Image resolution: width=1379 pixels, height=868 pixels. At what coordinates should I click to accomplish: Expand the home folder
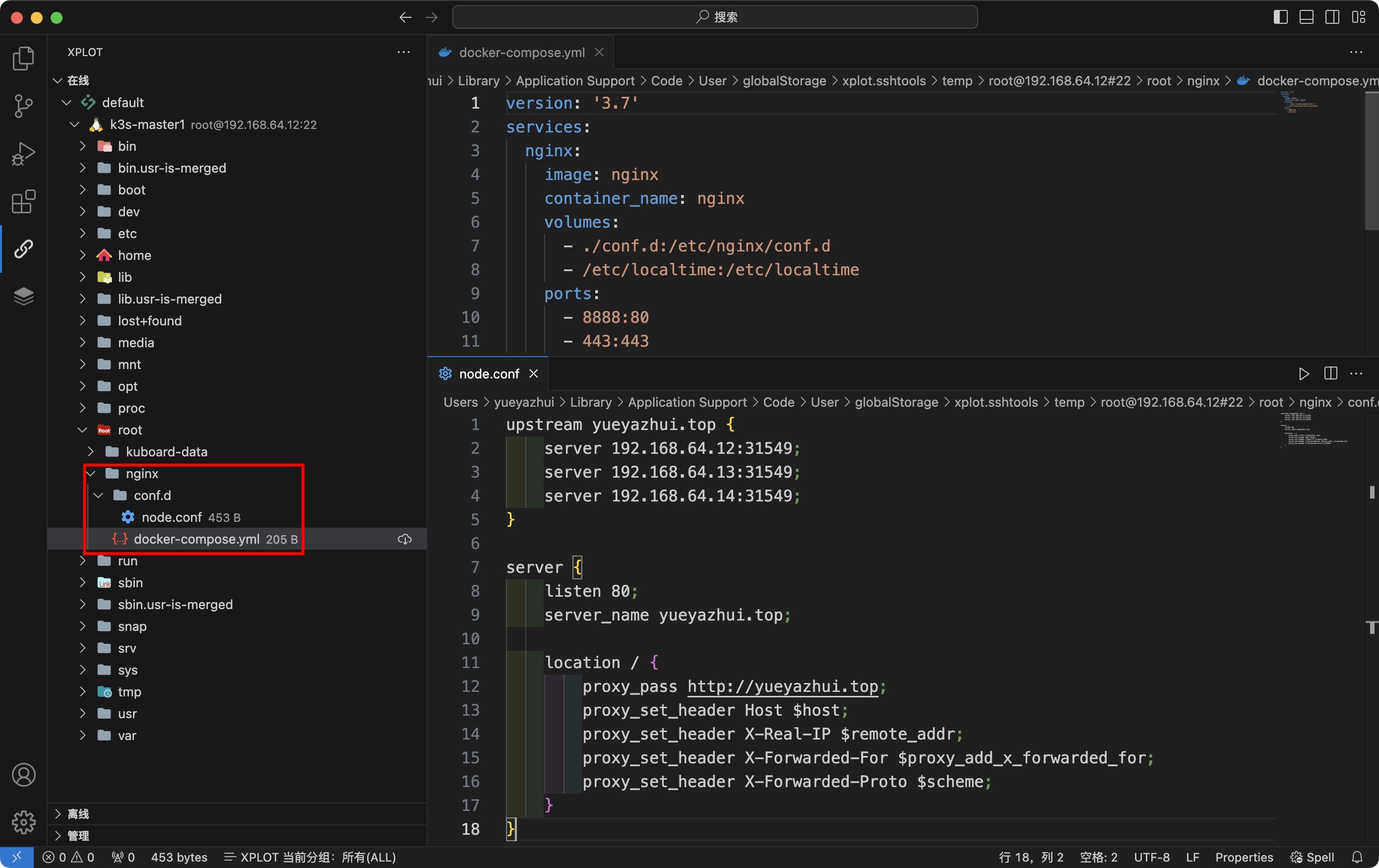[82, 255]
